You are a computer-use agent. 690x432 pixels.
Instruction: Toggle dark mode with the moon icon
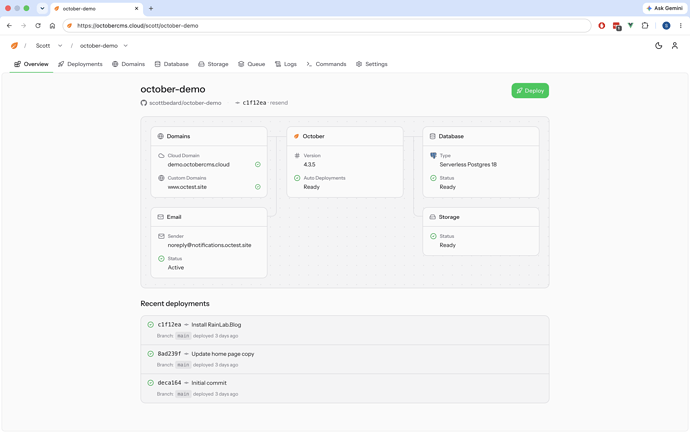pos(658,45)
